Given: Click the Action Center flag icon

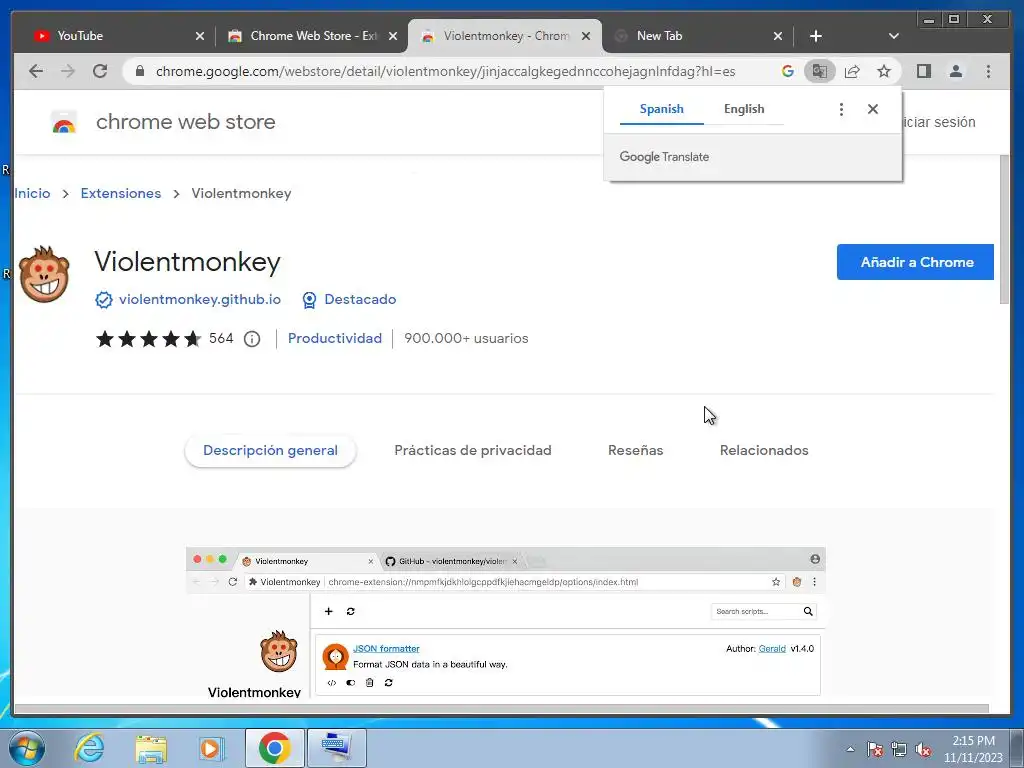Looking at the screenshot, I should pos(875,749).
